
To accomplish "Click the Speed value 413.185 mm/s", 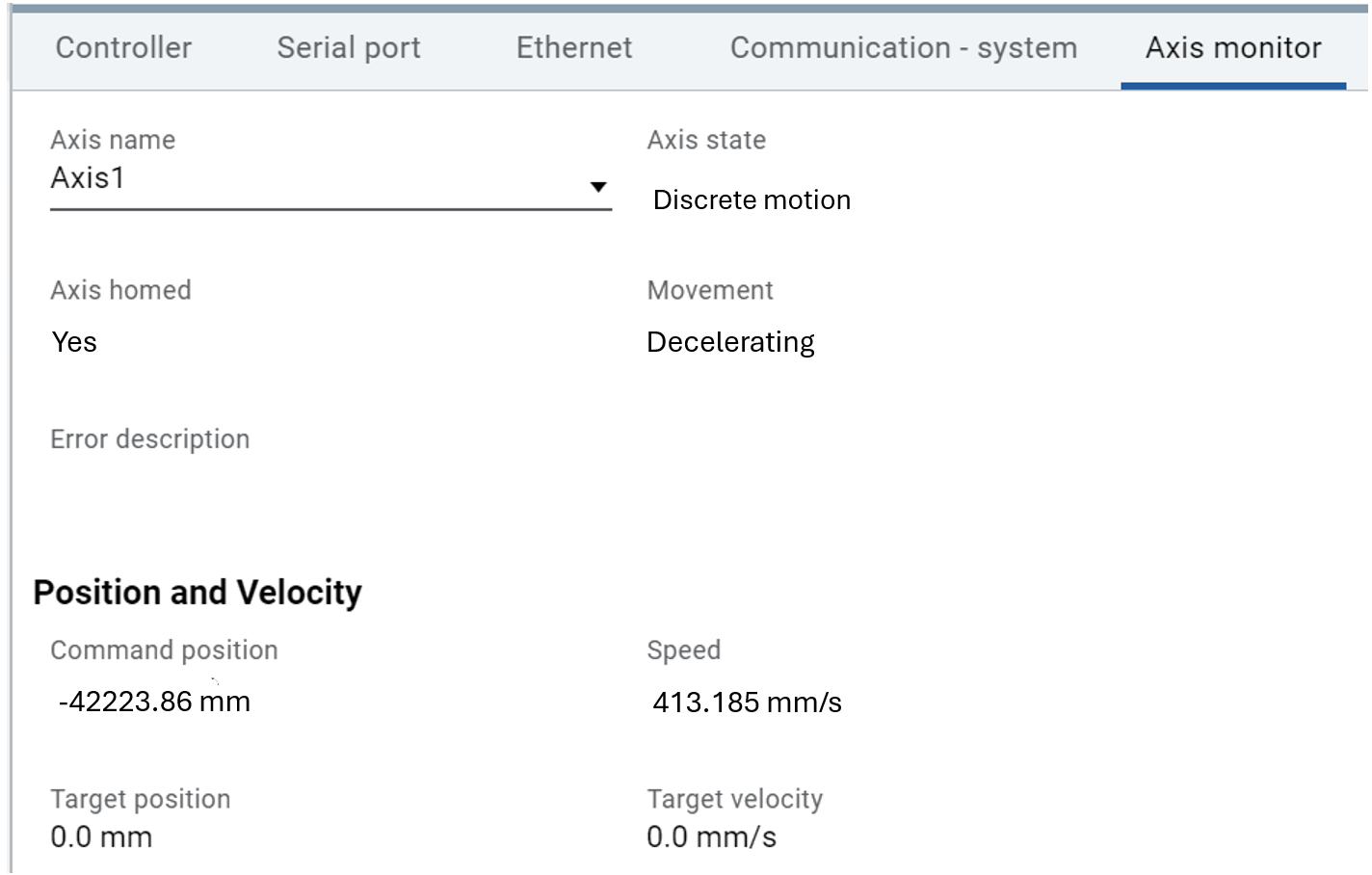I will (747, 703).
